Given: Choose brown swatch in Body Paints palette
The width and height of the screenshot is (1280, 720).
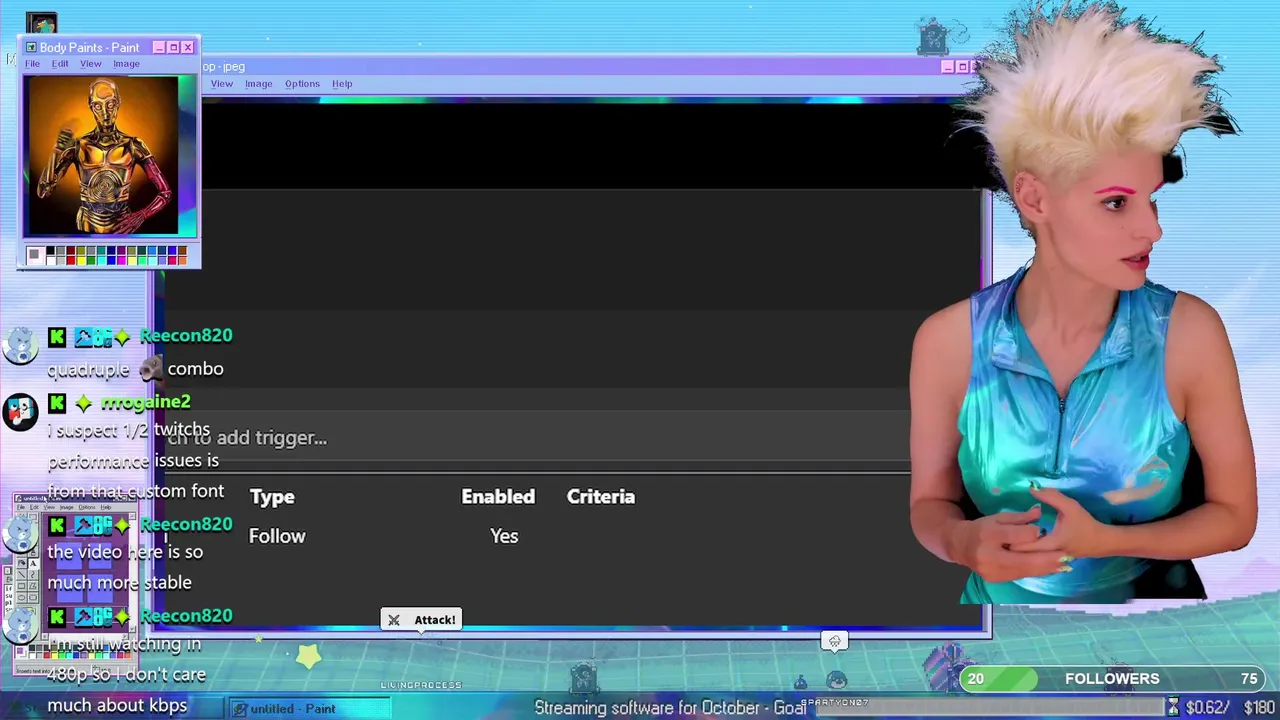Looking at the screenshot, I should pyautogui.click(x=182, y=250).
